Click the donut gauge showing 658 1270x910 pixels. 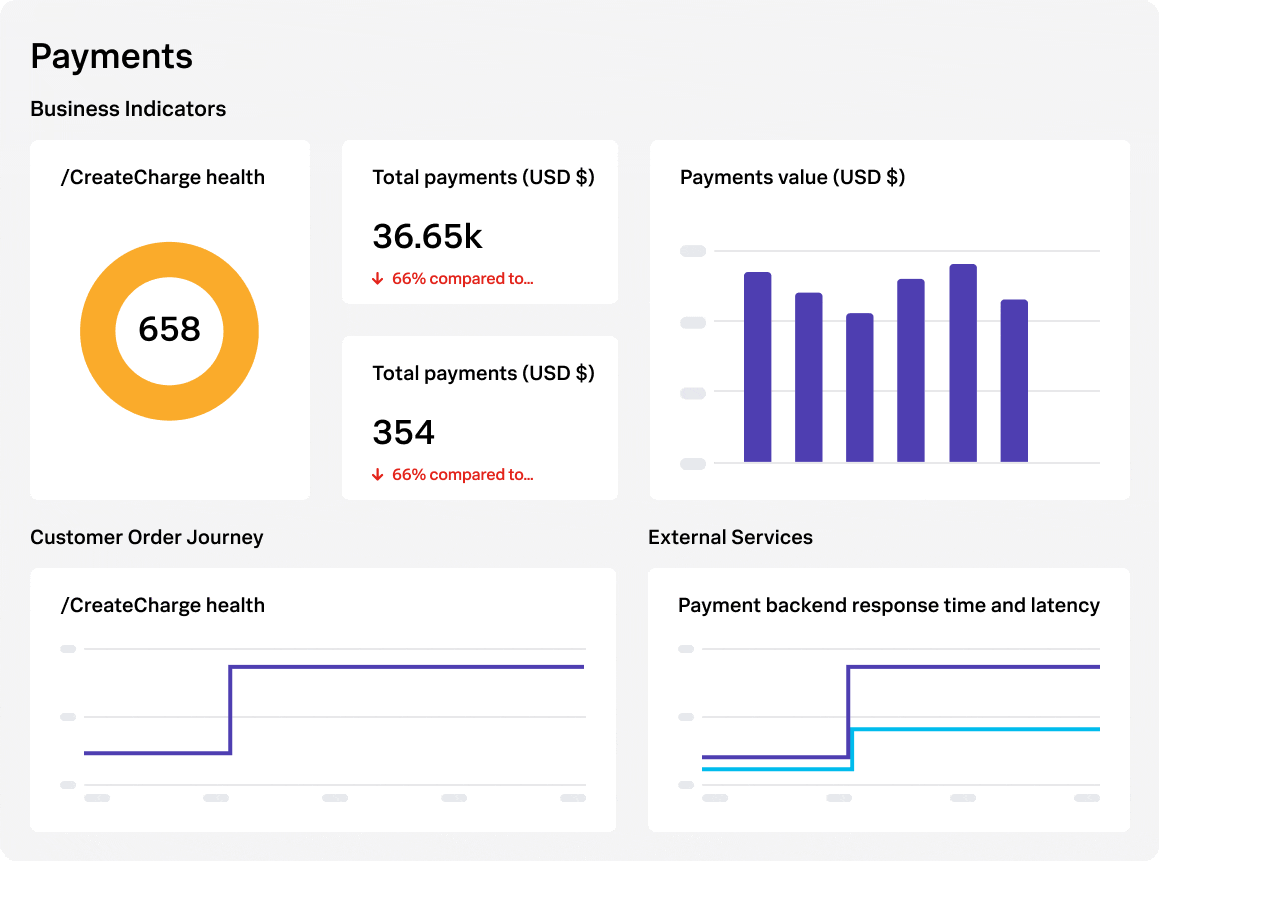170,330
